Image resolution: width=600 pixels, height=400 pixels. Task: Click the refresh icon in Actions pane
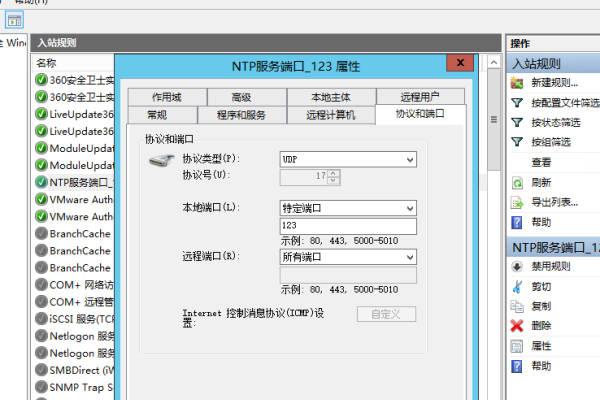click(517, 183)
